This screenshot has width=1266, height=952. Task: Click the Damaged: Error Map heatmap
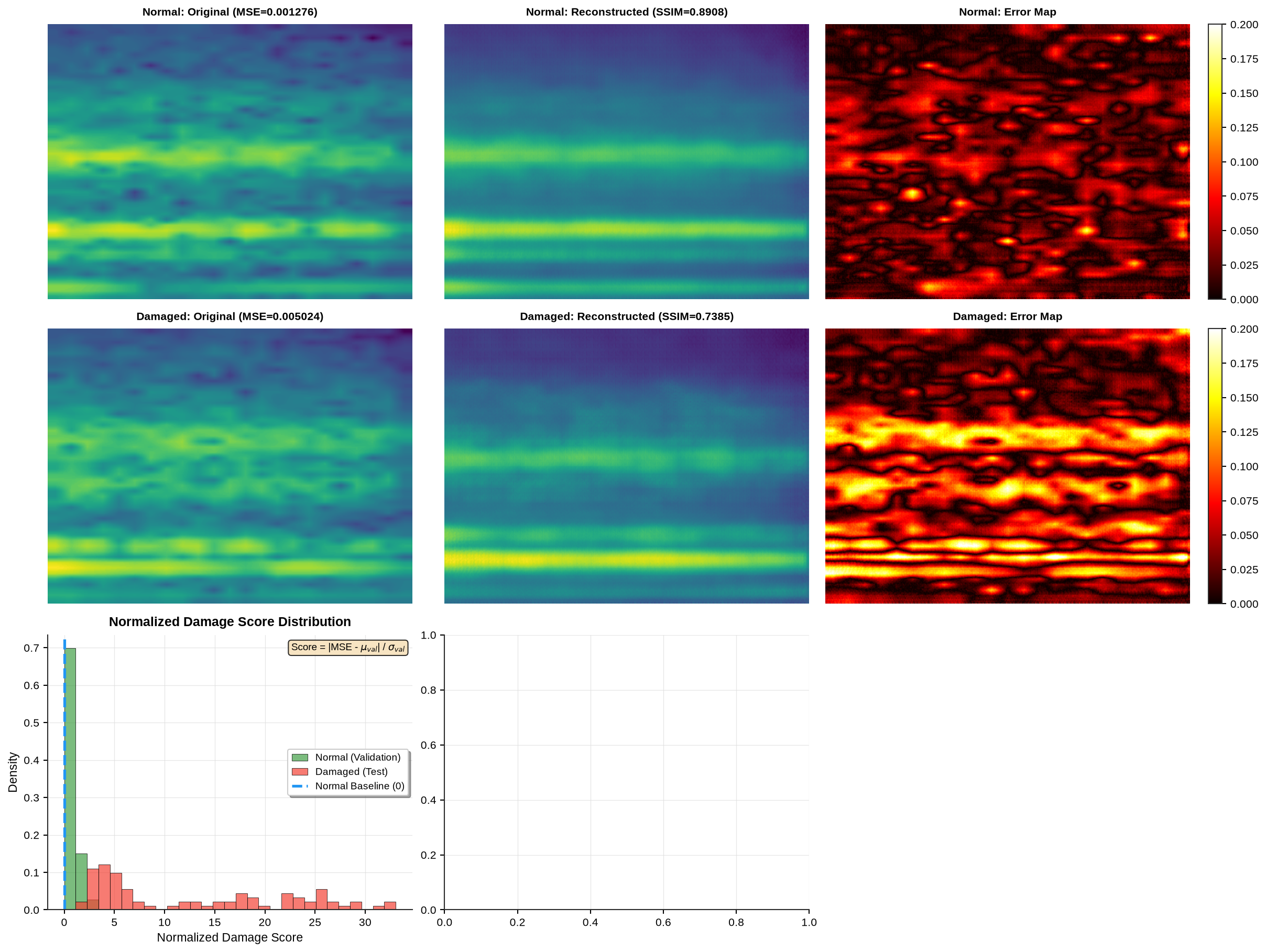[1007, 466]
